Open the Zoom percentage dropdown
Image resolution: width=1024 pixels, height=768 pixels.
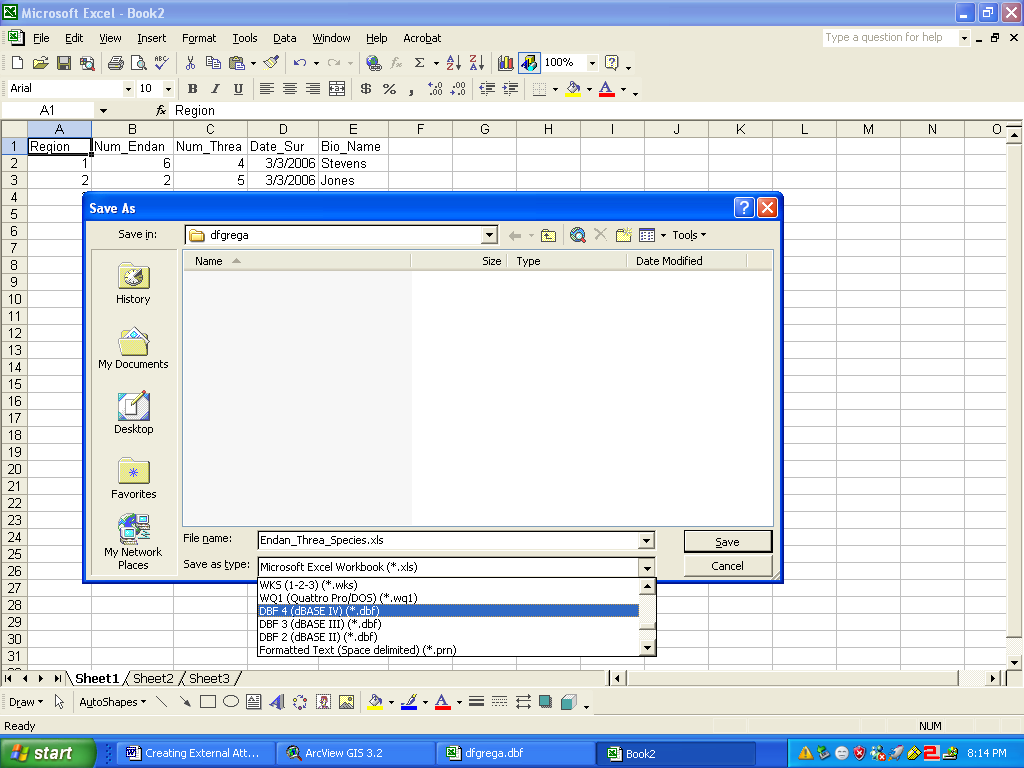click(592, 63)
